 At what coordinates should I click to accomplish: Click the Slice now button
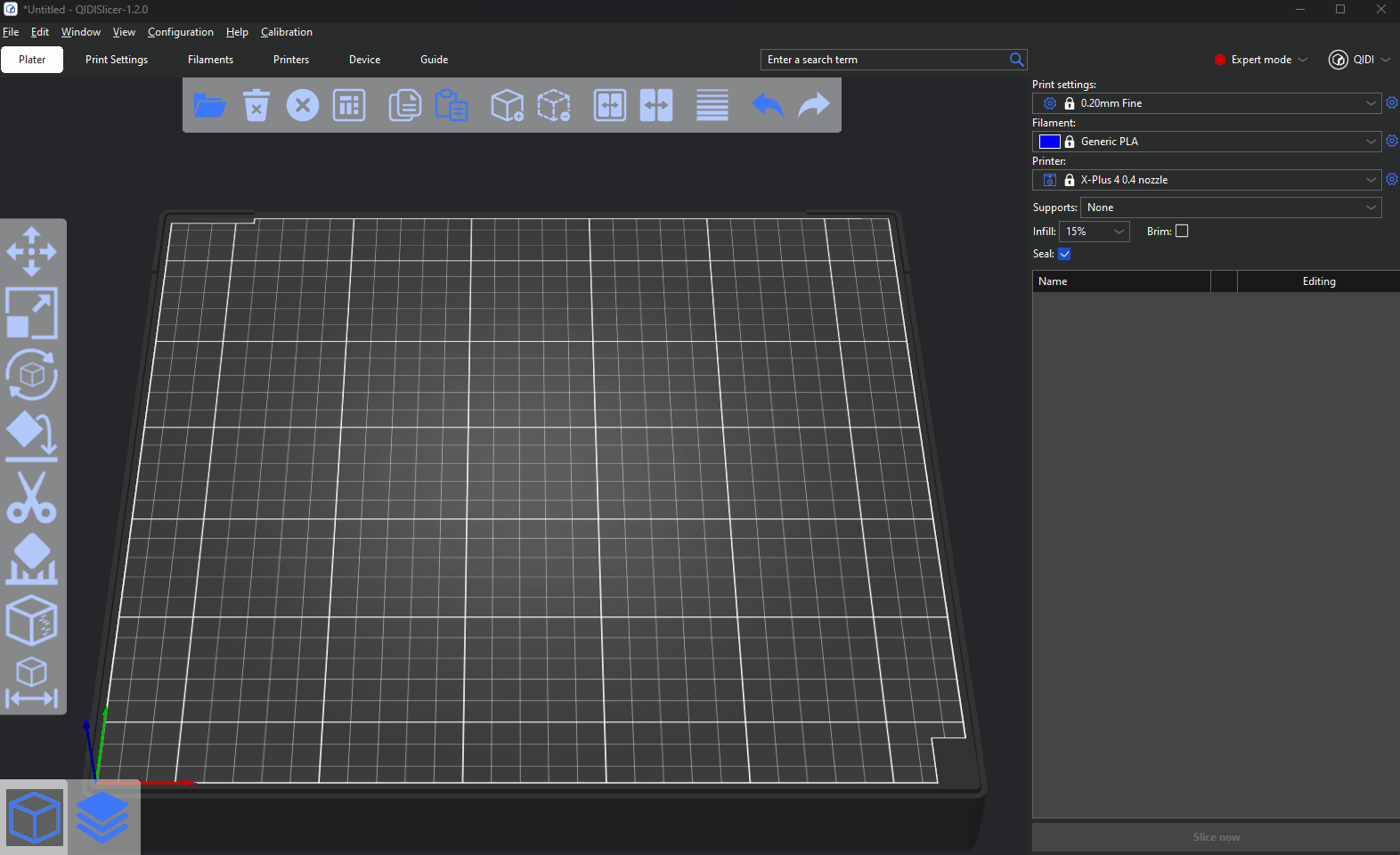(1216, 837)
